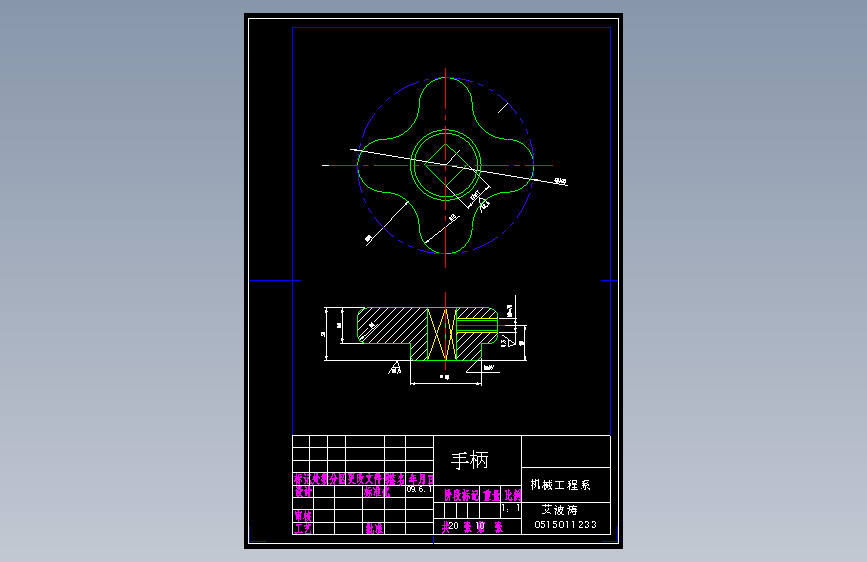Click the green square at top view center
Screen dimensions: 867x562
coord(446,165)
